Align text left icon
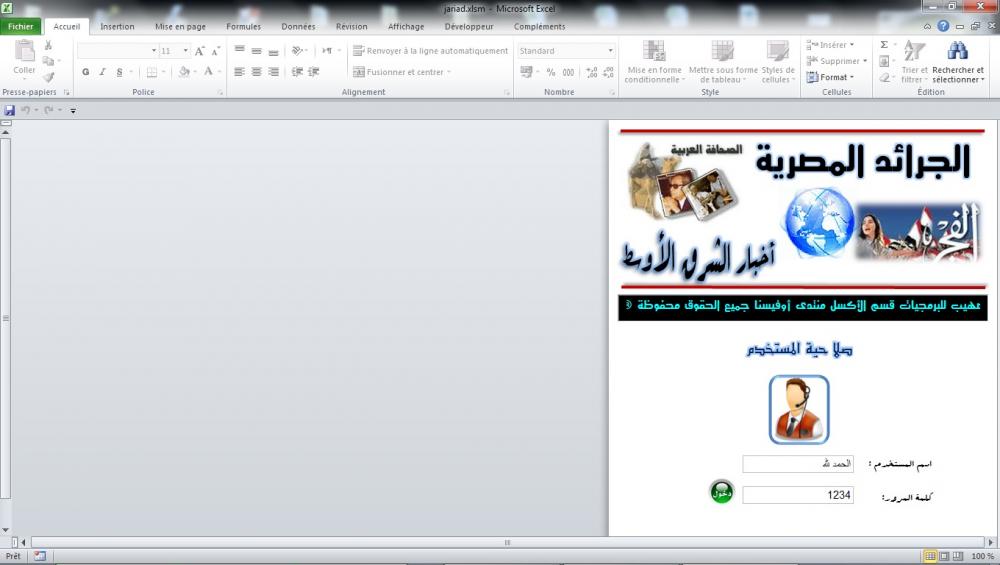Image resolution: width=1000 pixels, height=565 pixels. (x=240, y=72)
